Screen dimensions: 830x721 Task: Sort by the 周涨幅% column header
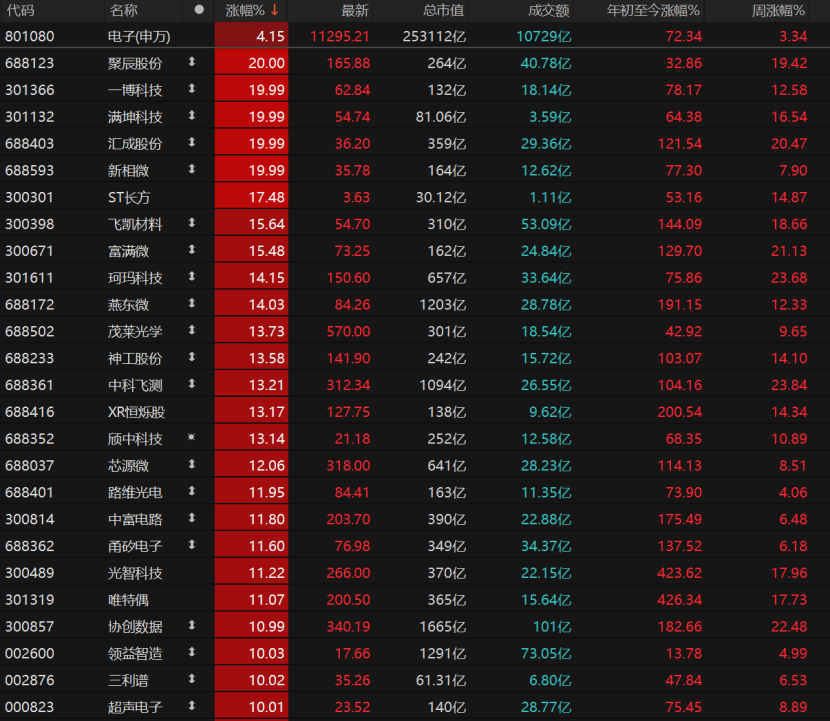tap(778, 10)
